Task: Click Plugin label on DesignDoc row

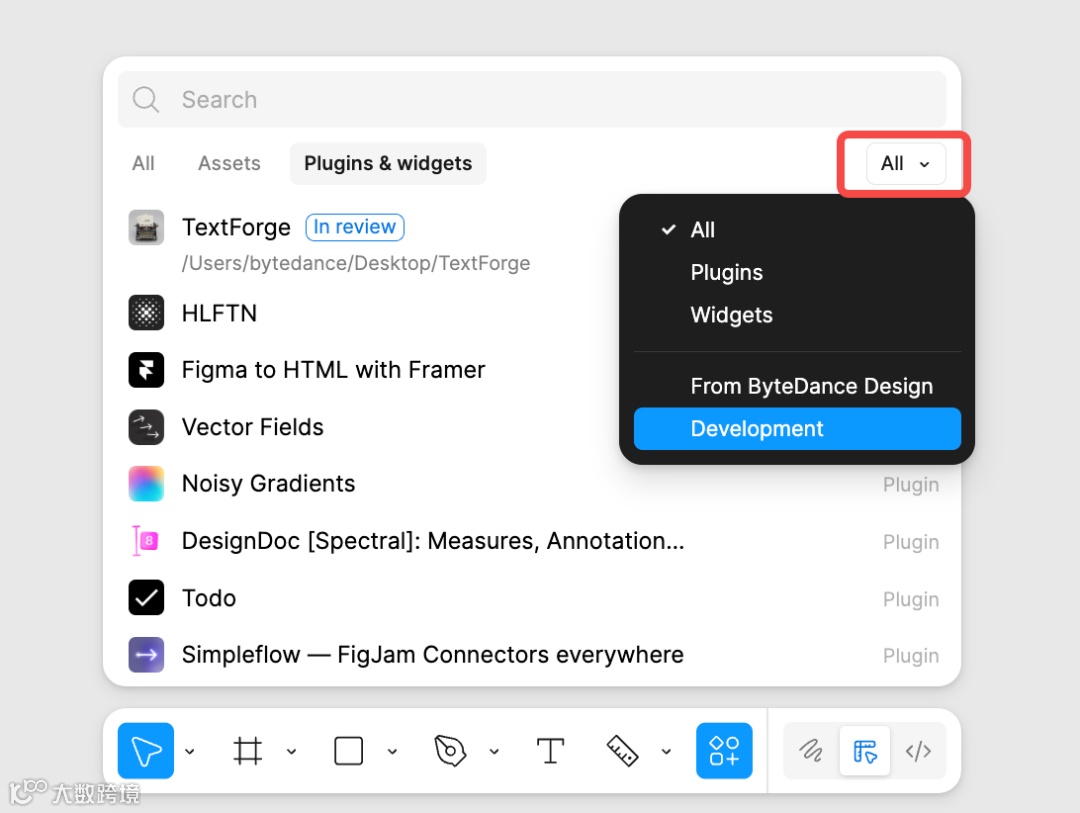Action: tap(911, 542)
